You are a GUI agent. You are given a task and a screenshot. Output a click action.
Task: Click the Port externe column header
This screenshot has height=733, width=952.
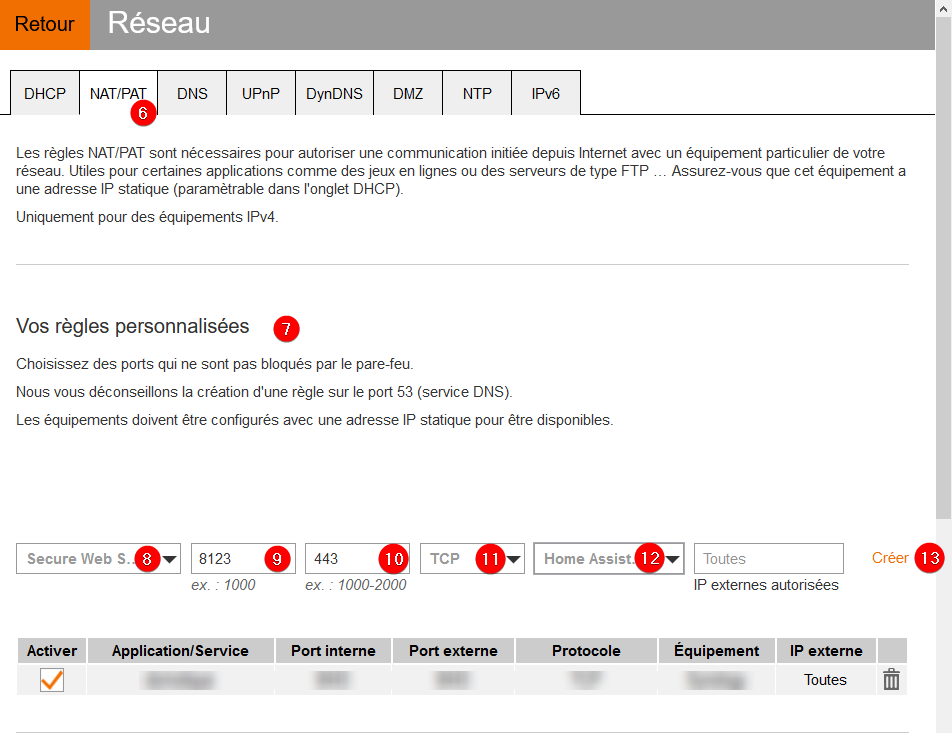pos(454,650)
